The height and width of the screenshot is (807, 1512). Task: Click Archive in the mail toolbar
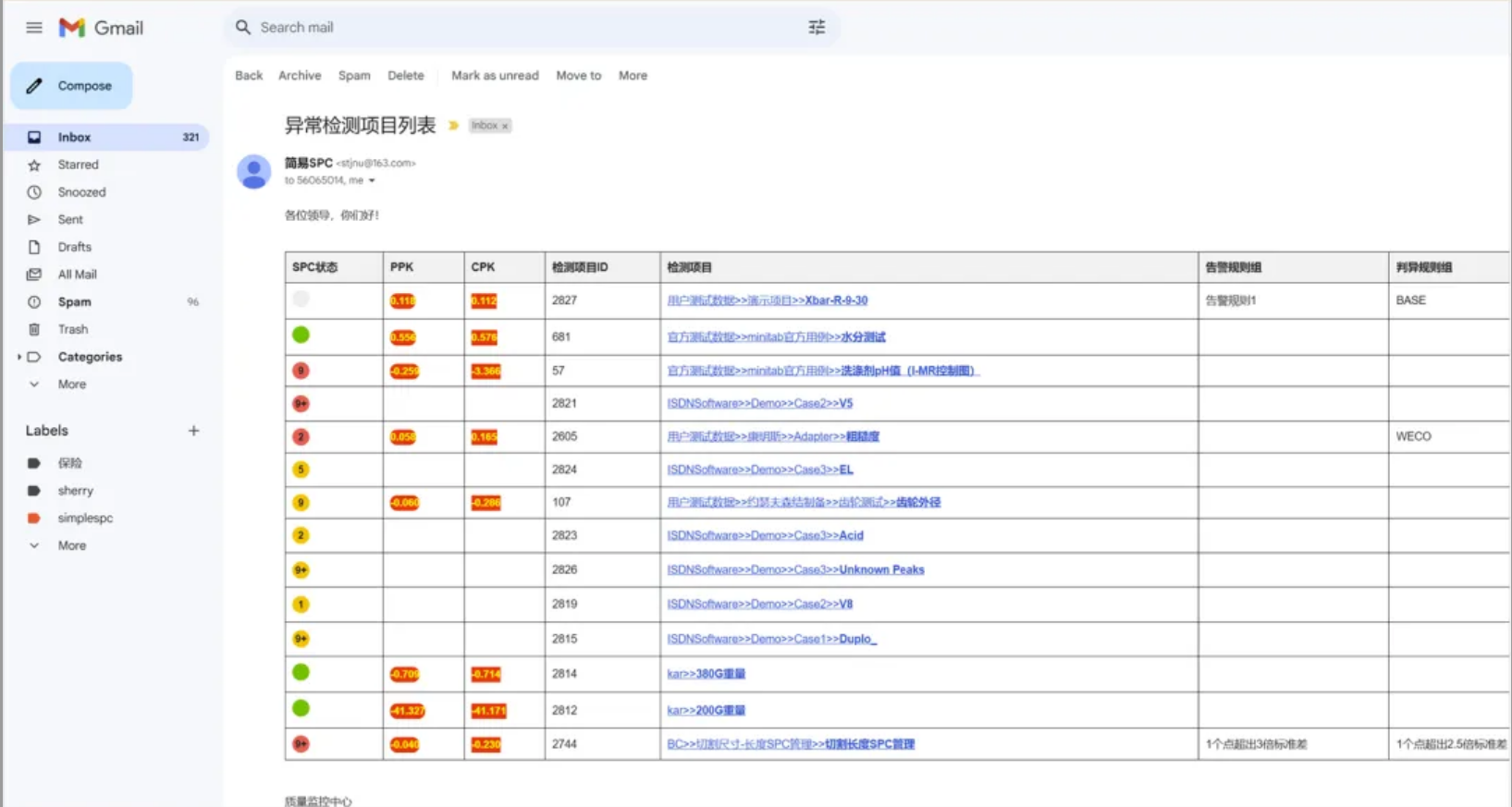coord(300,76)
